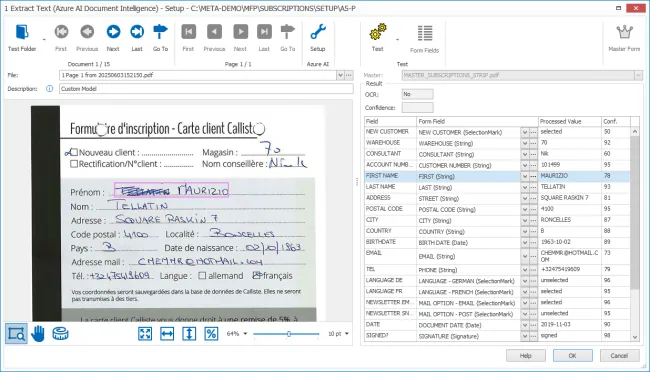Screen dimensions: 650x372
Task: Select the BIRTHDATE row
Action: [x=497, y=242]
